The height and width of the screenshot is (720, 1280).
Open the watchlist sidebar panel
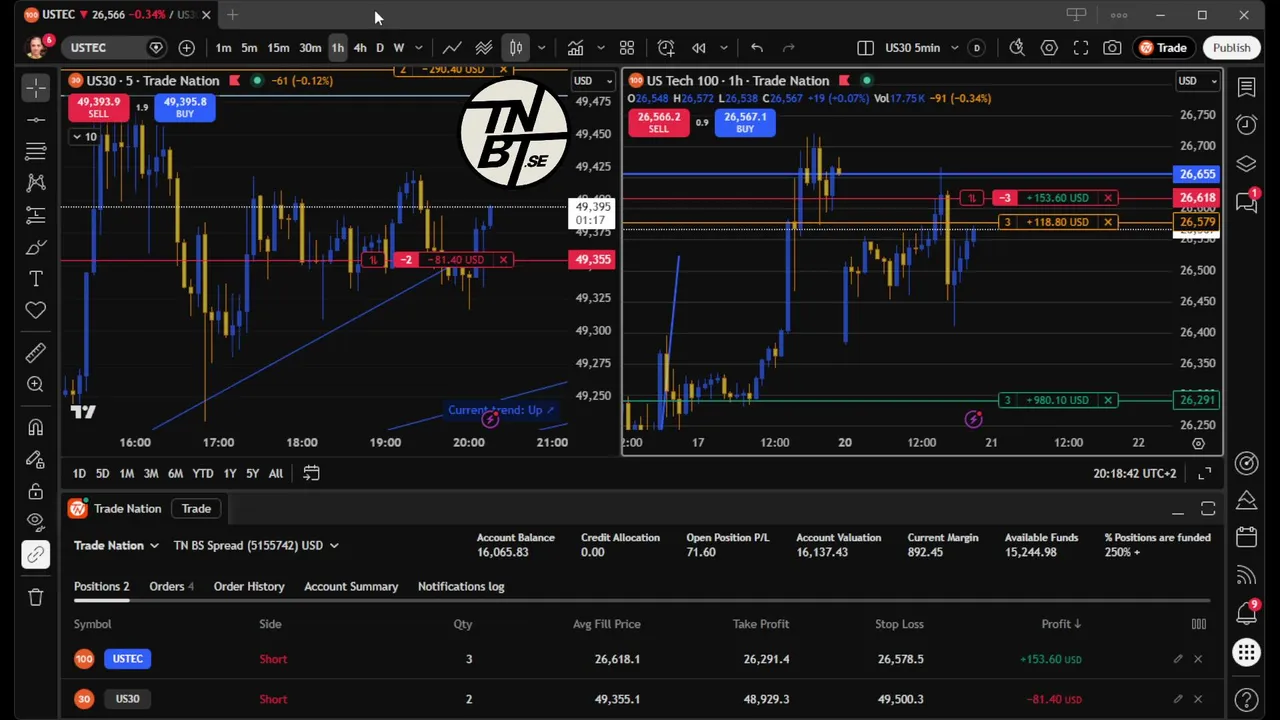pyautogui.click(x=1246, y=88)
